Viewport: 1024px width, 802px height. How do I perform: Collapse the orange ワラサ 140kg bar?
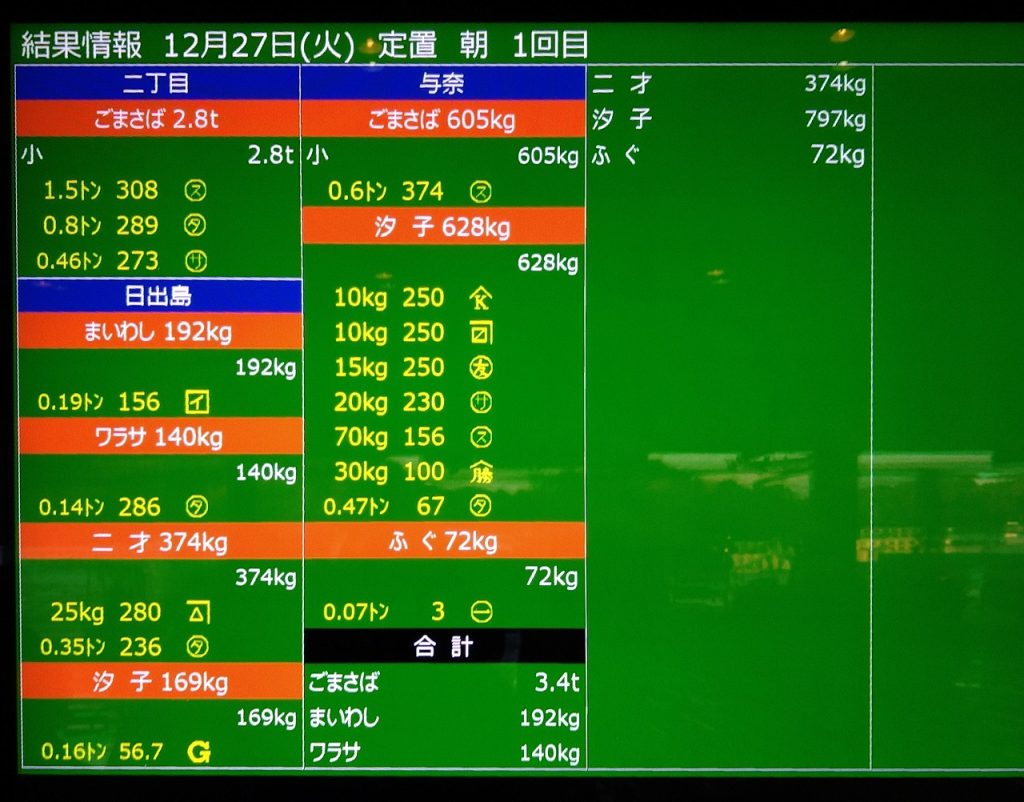click(158, 437)
